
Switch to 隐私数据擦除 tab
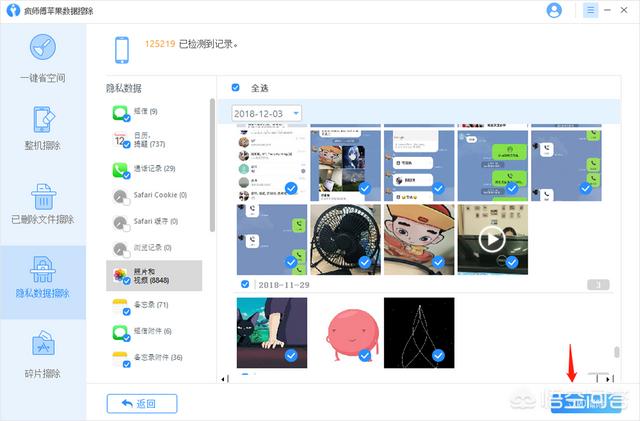click(x=43, y=275)
